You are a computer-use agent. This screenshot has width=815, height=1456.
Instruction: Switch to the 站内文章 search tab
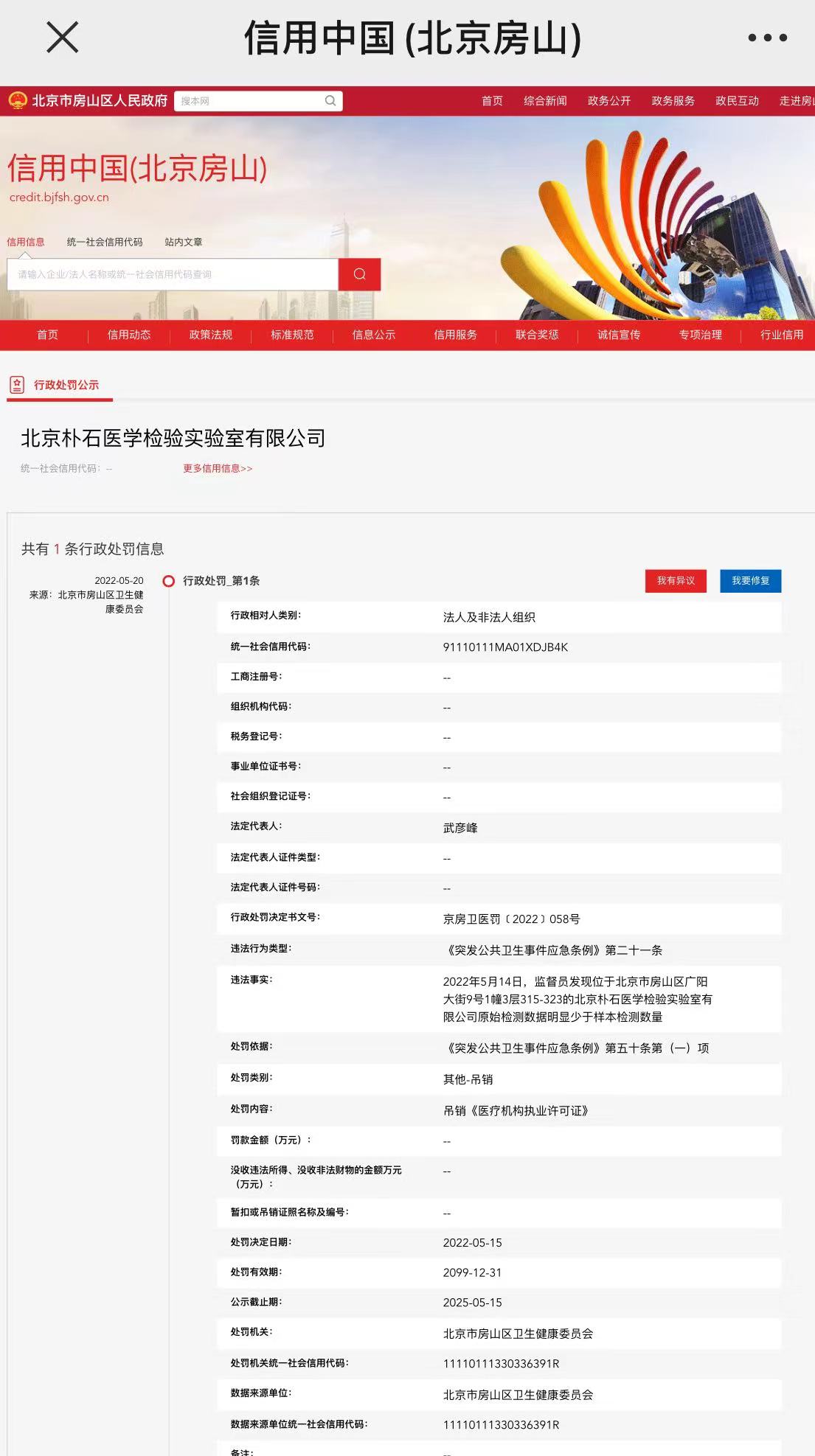pyautogui.click(x=184, y=242)
